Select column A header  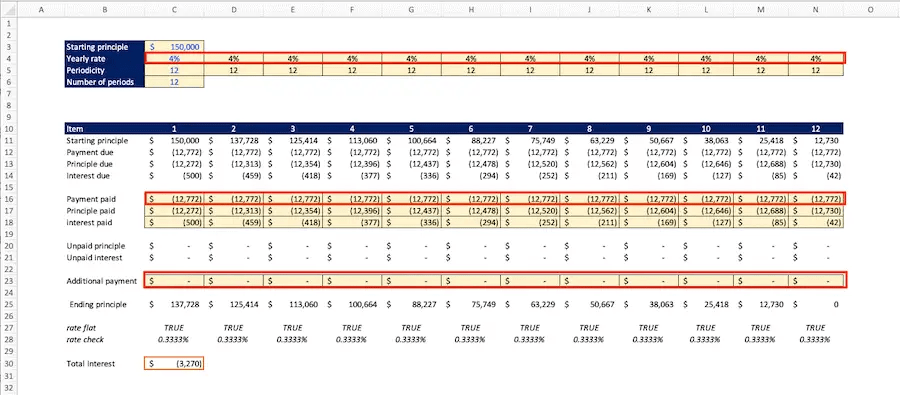[41, 10]
